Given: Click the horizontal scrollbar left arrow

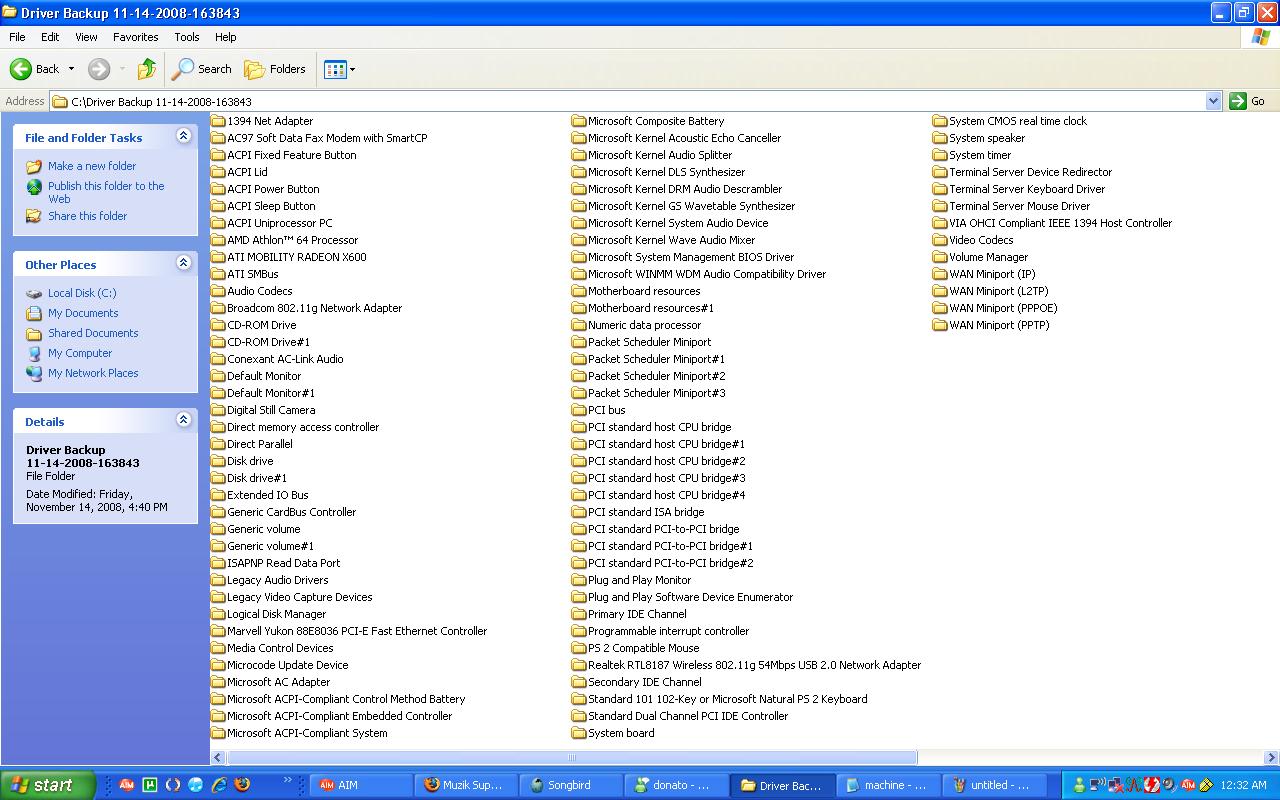Looking at the screenshot, I should (218, 757).
